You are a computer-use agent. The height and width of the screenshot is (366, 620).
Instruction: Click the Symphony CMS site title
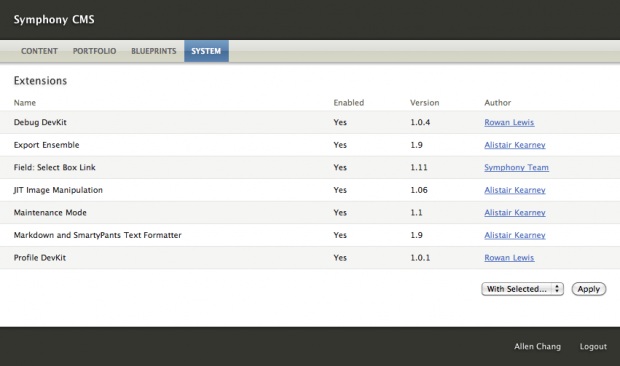54,19
